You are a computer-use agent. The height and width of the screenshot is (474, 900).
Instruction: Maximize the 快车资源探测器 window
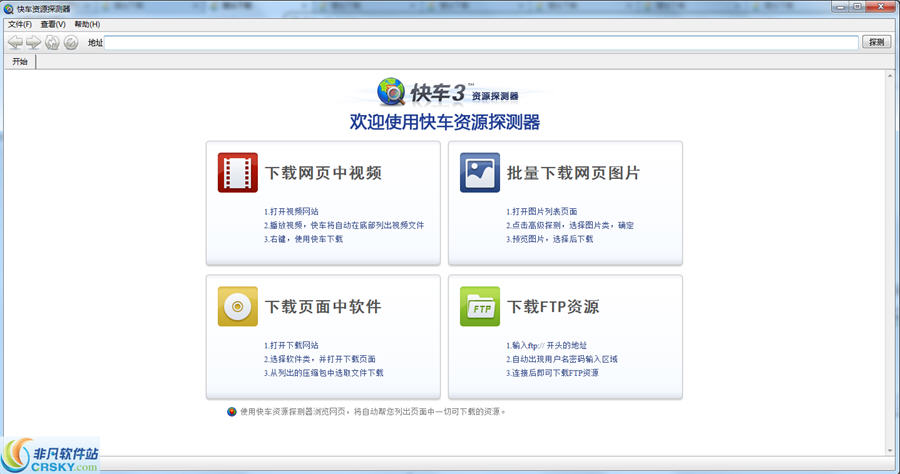pos(858,7)
